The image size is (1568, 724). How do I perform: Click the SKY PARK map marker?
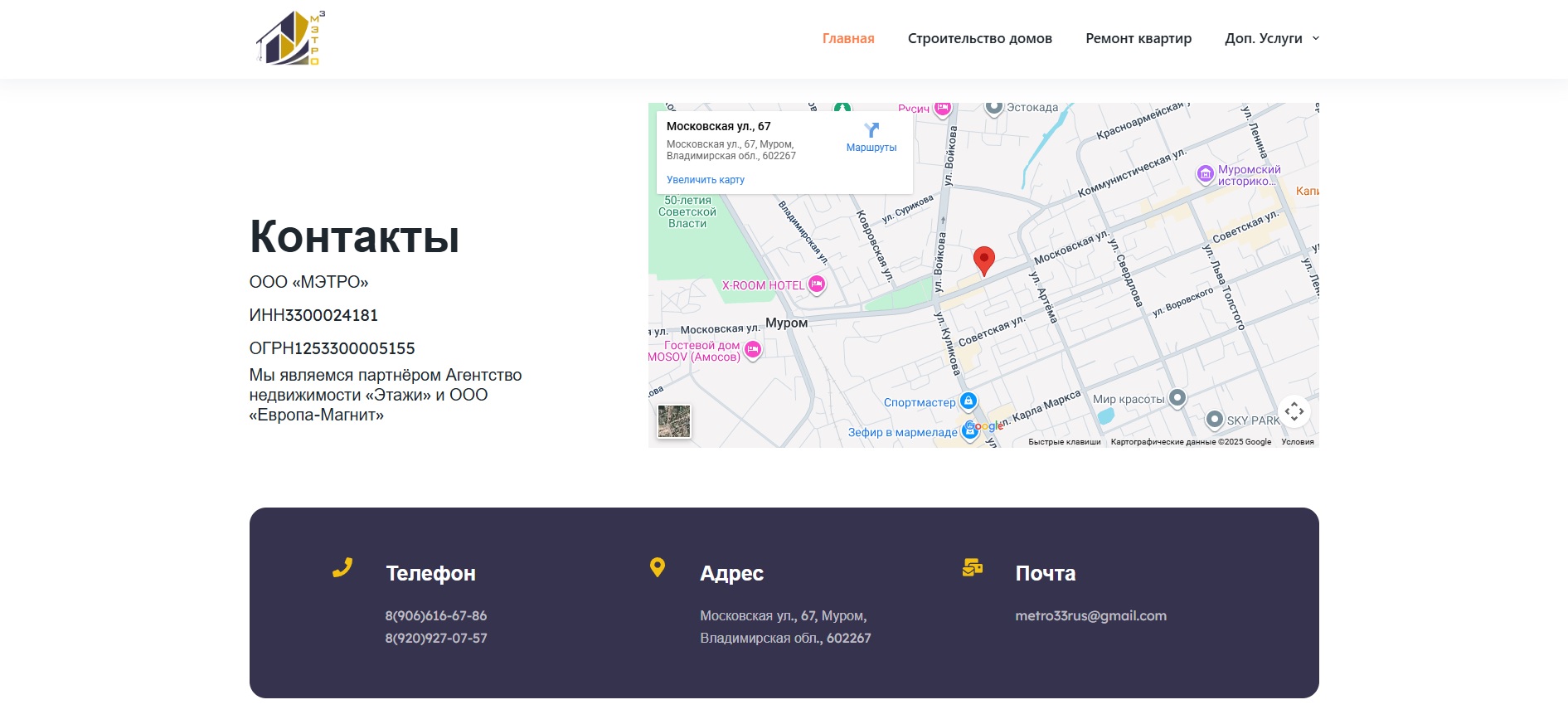tap(1214, 420)
